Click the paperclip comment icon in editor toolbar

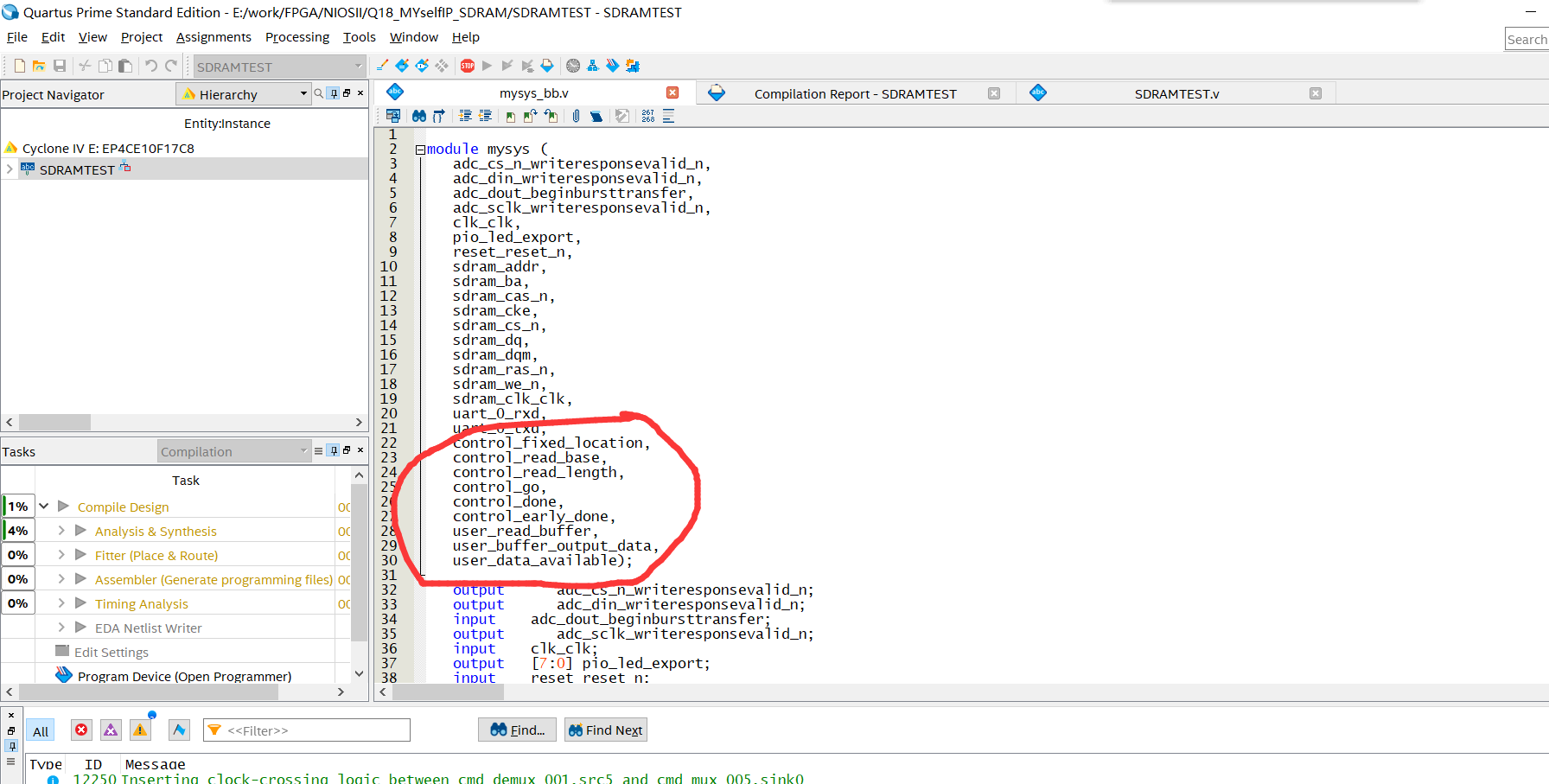[x=577, y=115]
